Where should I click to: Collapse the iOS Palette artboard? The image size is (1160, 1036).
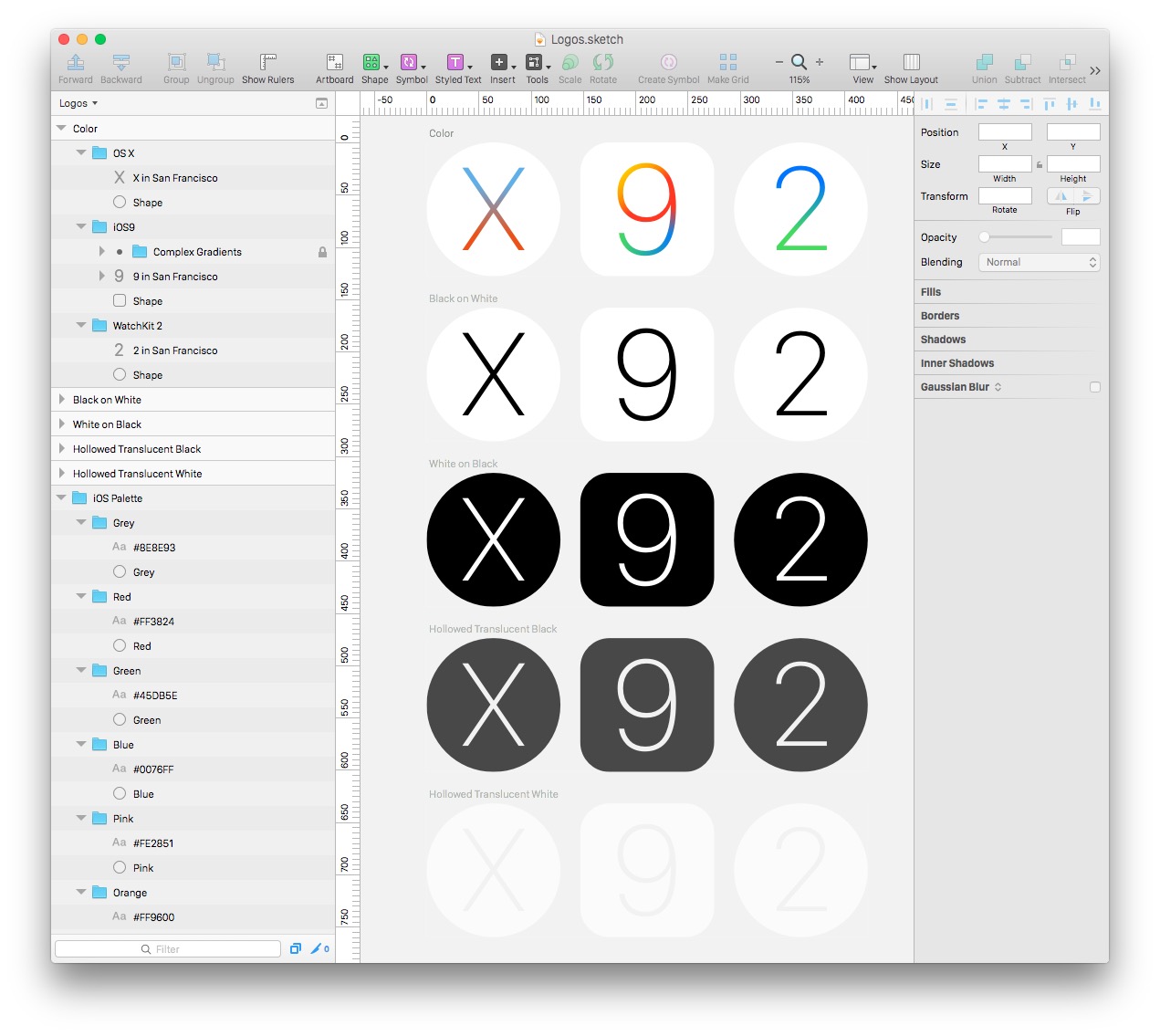point(61,498)
